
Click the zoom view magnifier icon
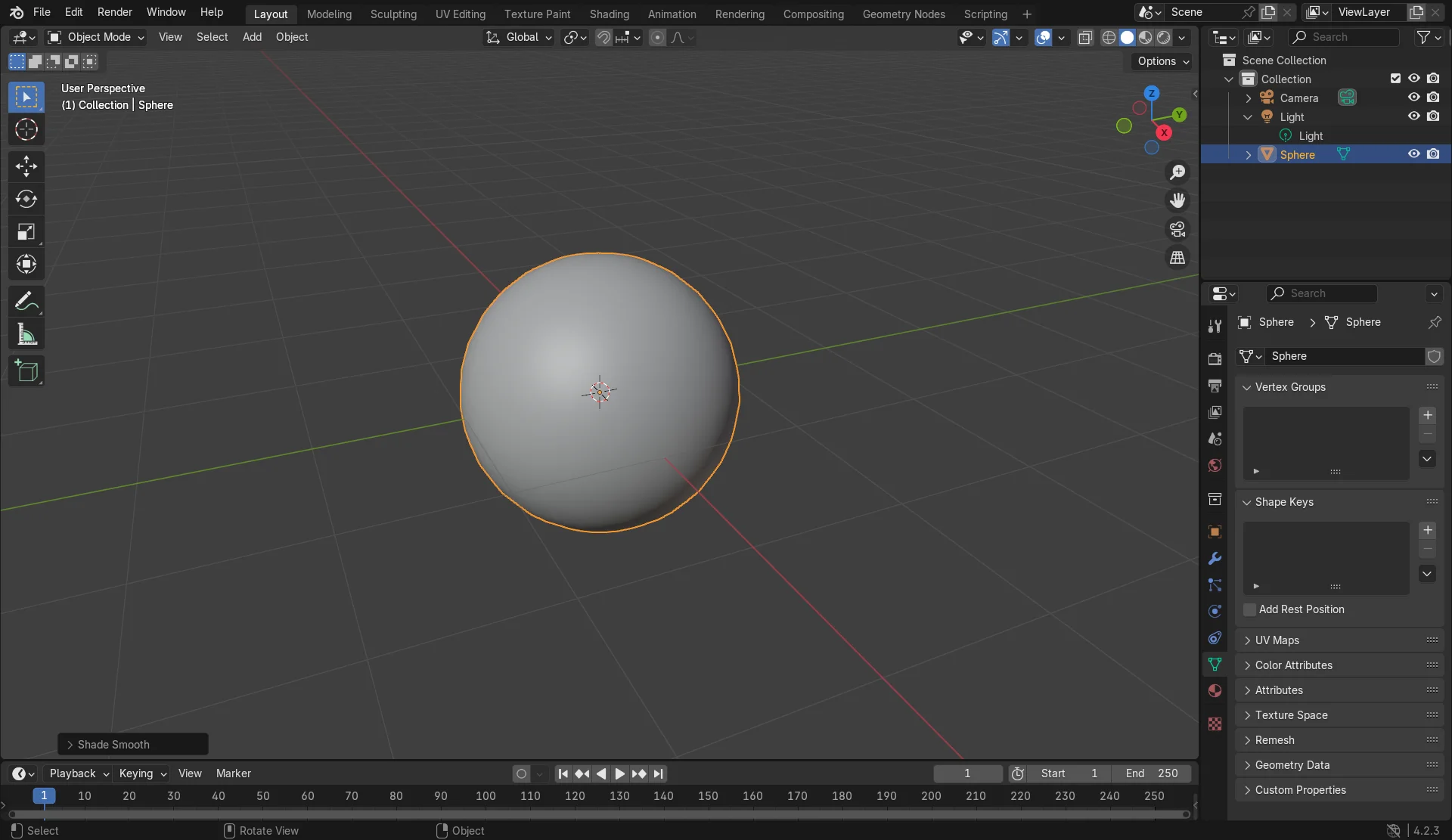tap(1177, 172)
